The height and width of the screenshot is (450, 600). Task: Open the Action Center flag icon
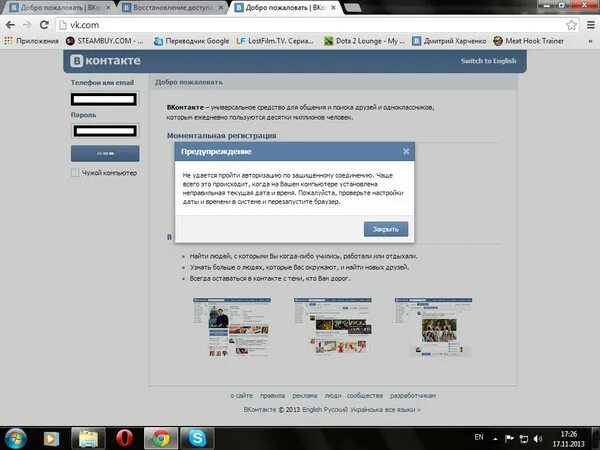coord(509,439)
